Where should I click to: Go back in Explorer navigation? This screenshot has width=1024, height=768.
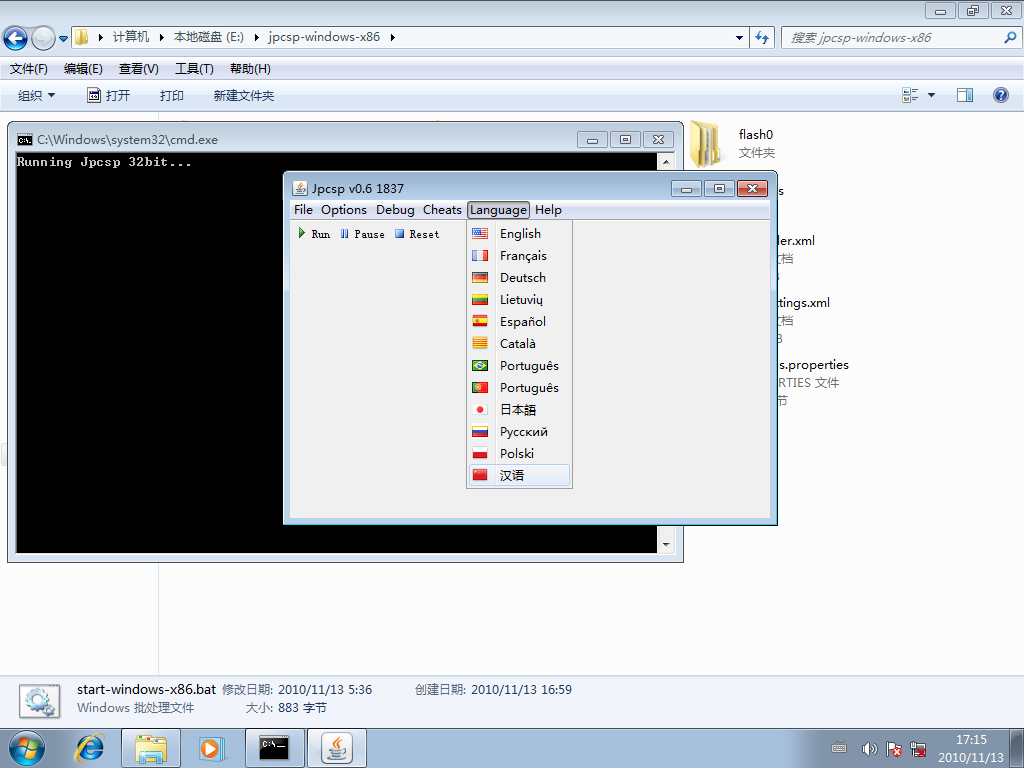point(15,38)
